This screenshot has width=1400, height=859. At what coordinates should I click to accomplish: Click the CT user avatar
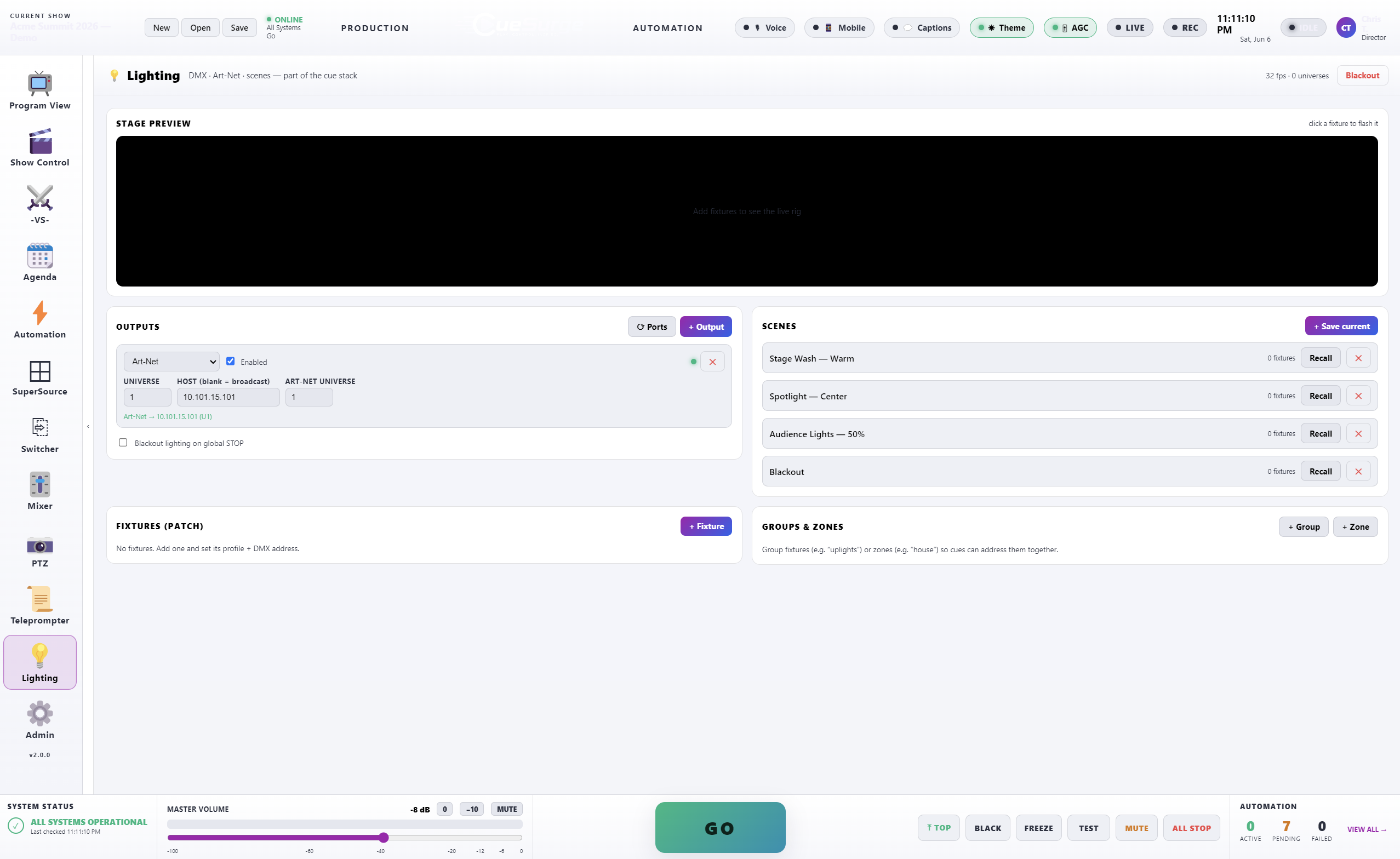[x=1346, y=27]
